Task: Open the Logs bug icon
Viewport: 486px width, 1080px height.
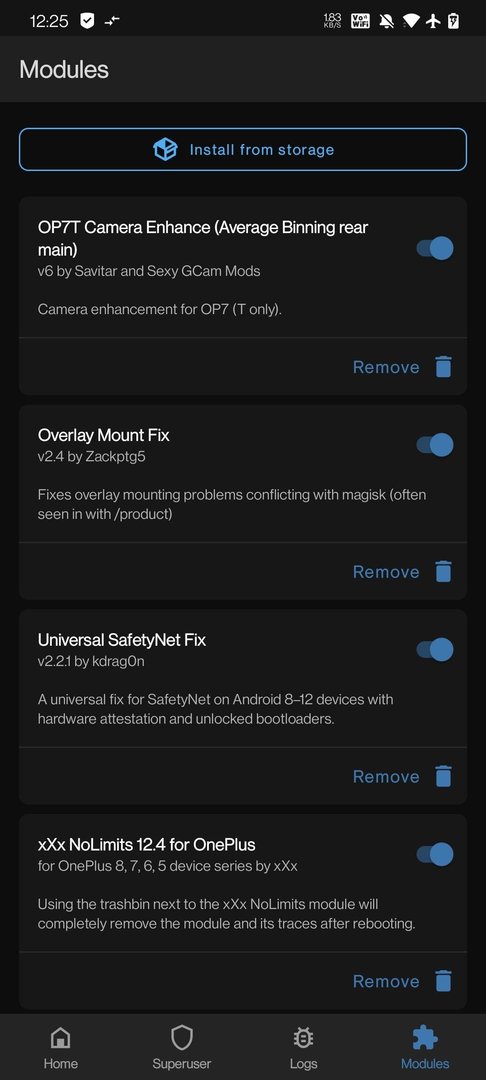Action: coord(303,1037)
